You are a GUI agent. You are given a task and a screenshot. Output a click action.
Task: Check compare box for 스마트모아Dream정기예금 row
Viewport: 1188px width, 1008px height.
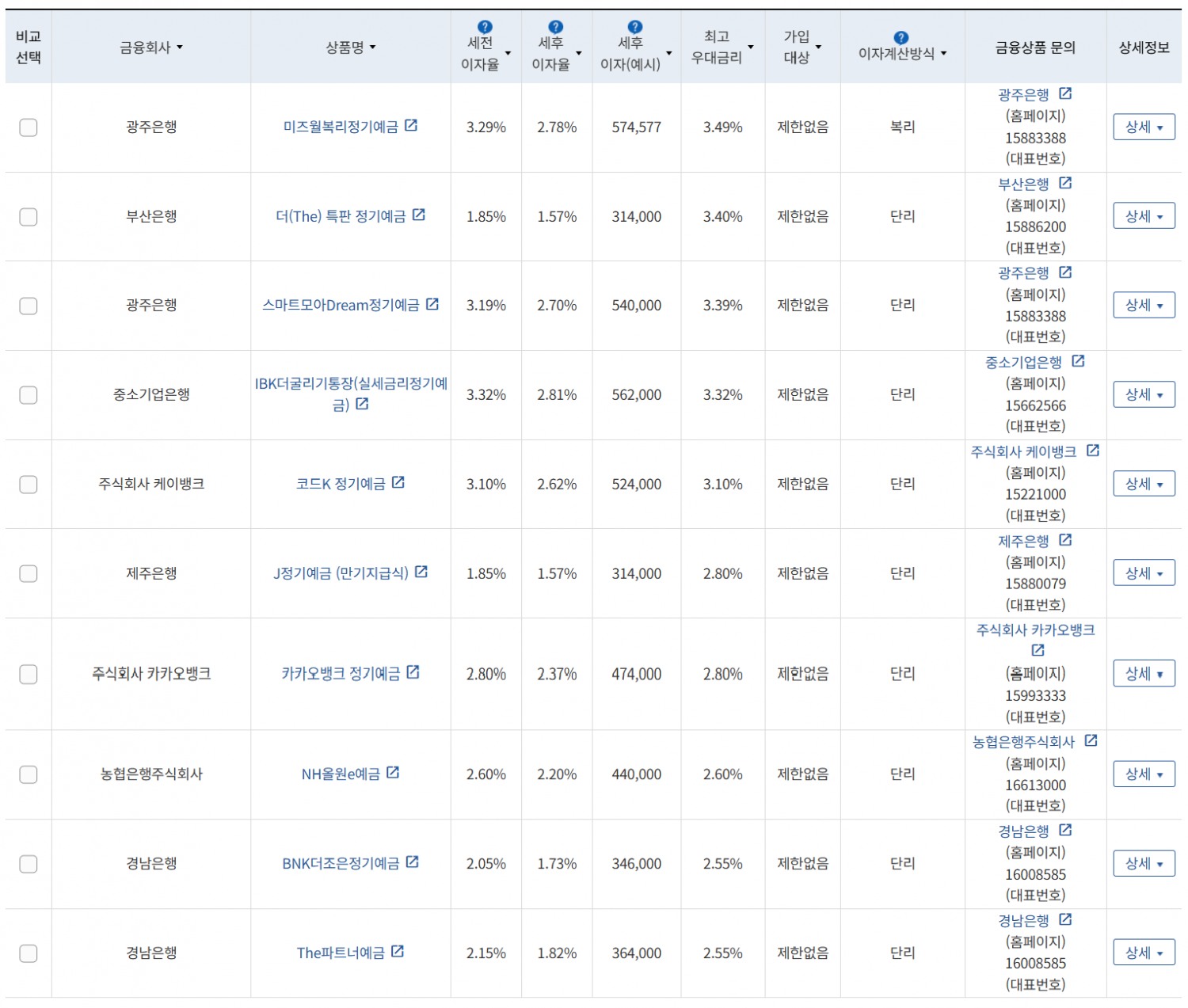[x=29, y=306]
